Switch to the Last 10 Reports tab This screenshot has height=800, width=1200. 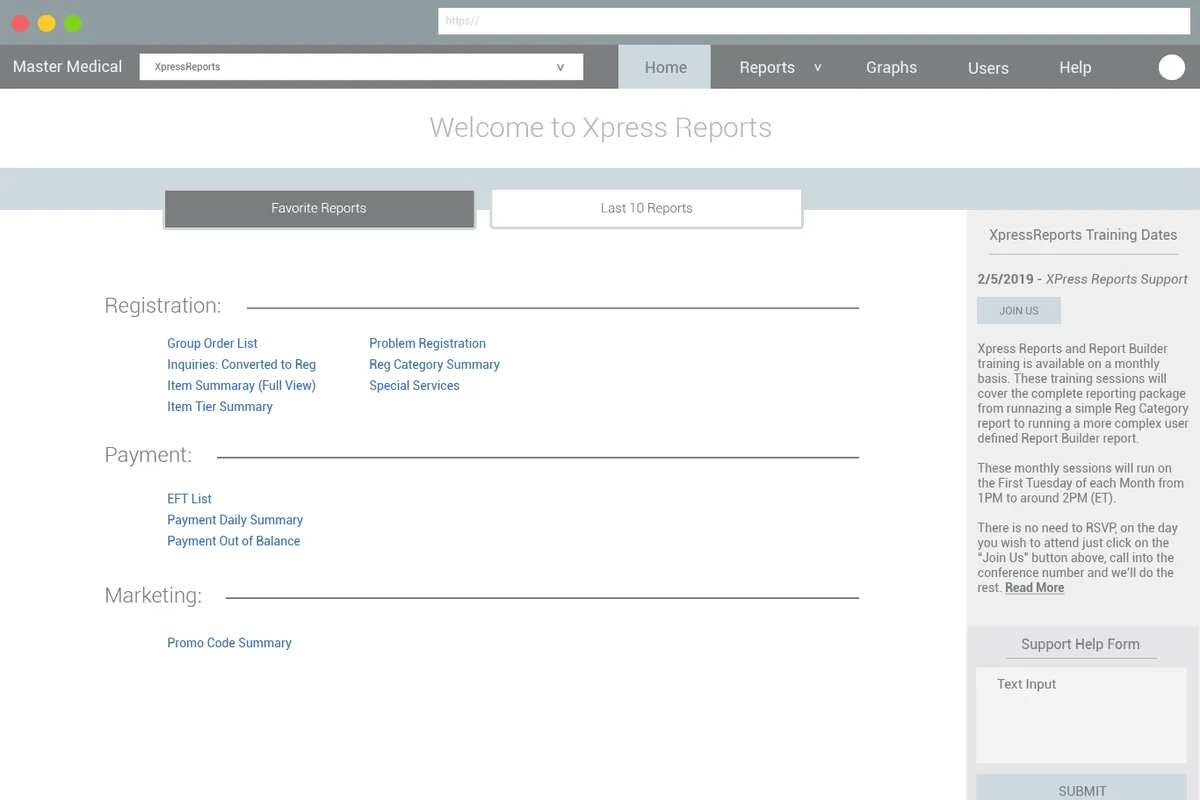[x=646, y=208]
